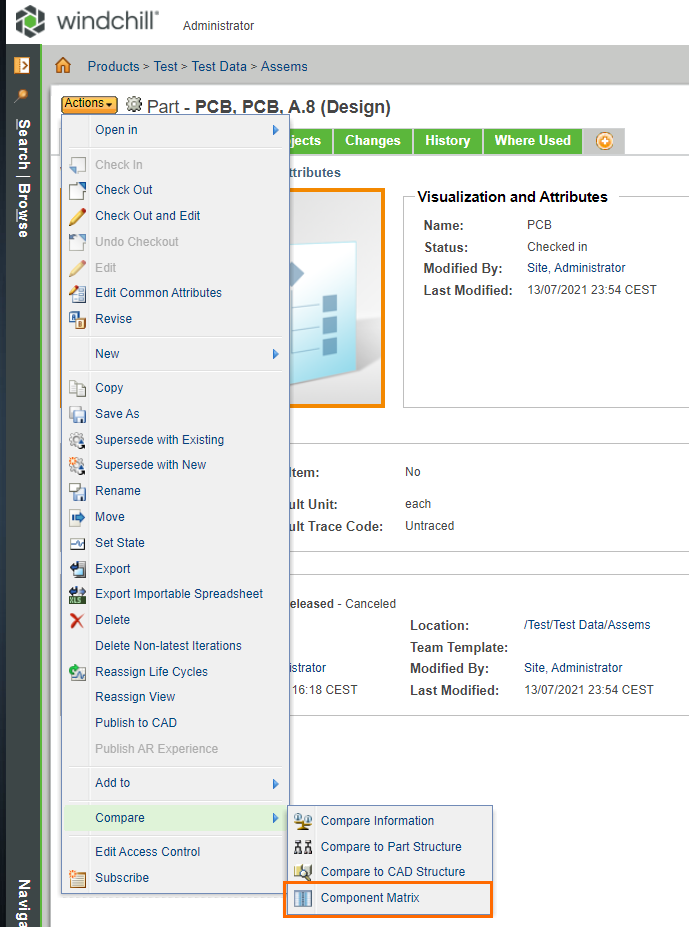
Task: Click the Export icon
Action: tap(77, 569)
